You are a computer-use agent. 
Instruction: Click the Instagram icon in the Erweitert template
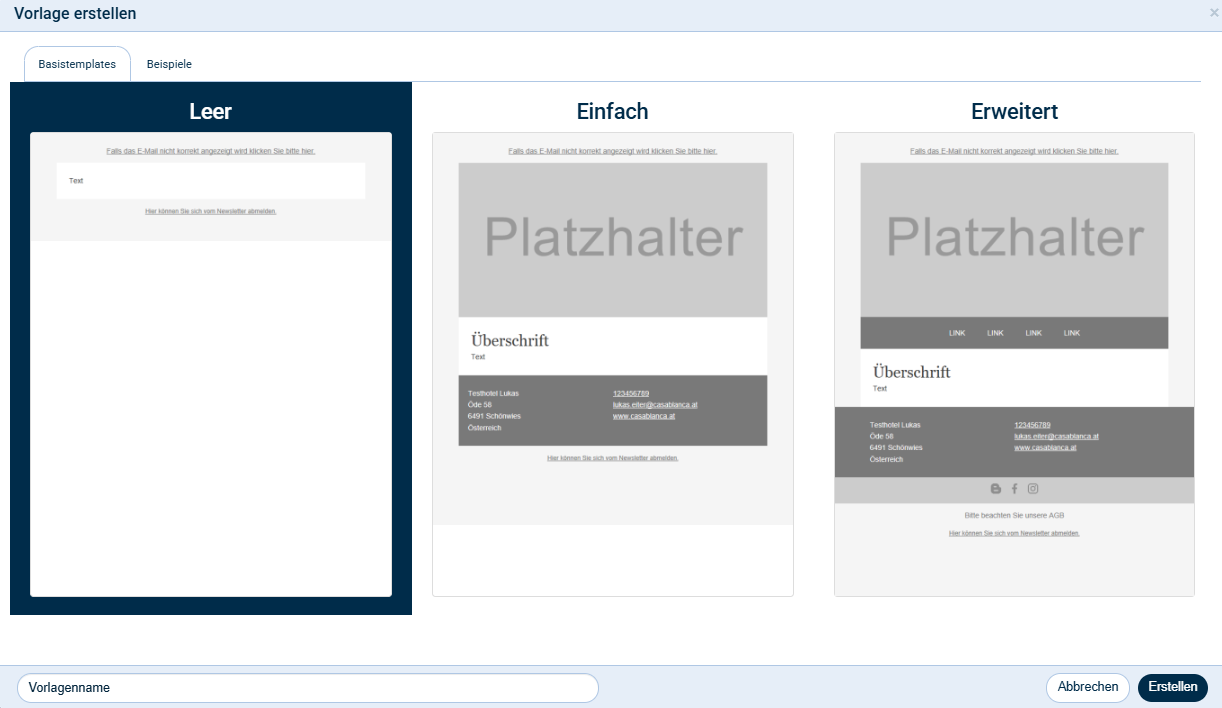click(1033, 489)
